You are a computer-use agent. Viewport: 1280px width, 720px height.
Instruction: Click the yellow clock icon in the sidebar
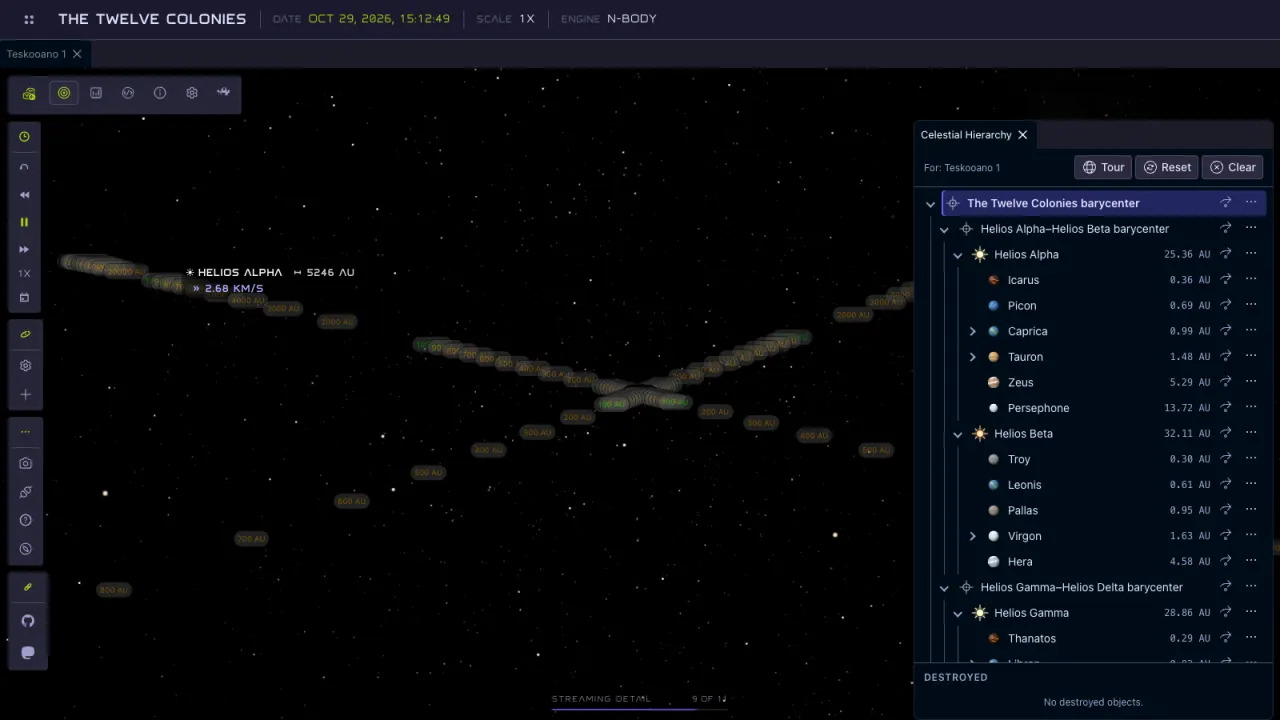25,137
